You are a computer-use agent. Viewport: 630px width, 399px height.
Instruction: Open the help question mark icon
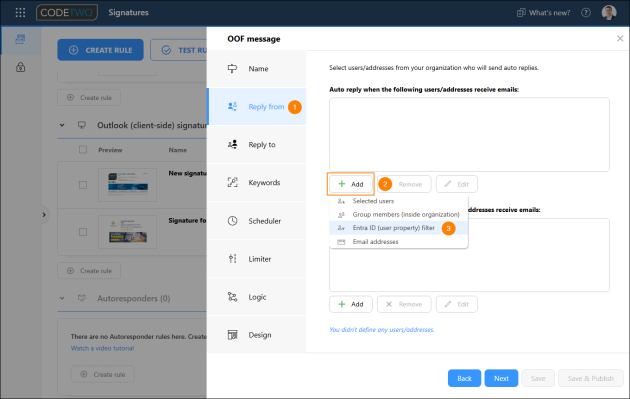(586, 13)
